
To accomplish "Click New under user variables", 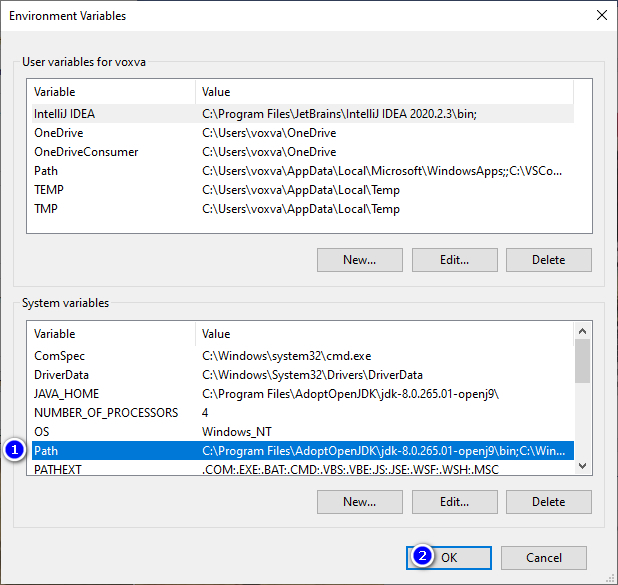I will coord(359,260).
